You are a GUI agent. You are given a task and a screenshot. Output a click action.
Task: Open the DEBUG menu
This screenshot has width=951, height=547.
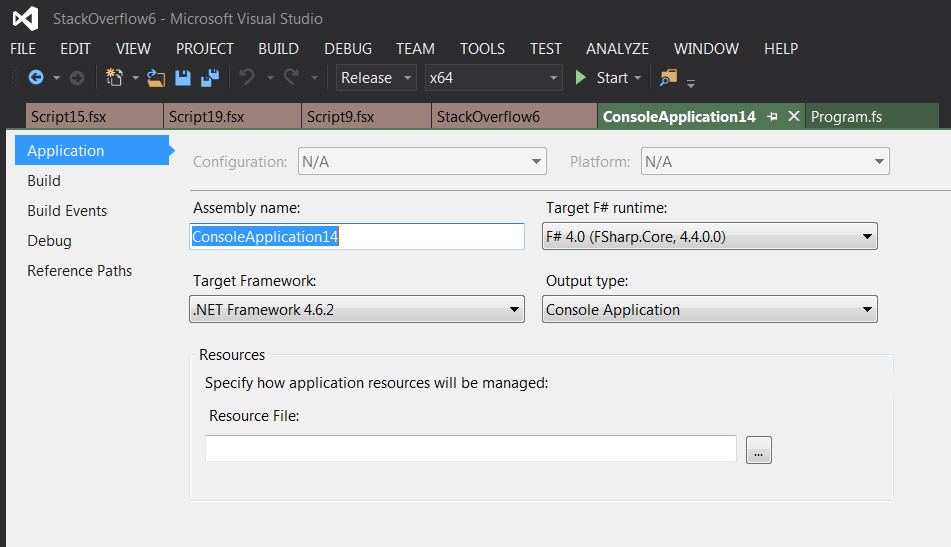(347, 48)
